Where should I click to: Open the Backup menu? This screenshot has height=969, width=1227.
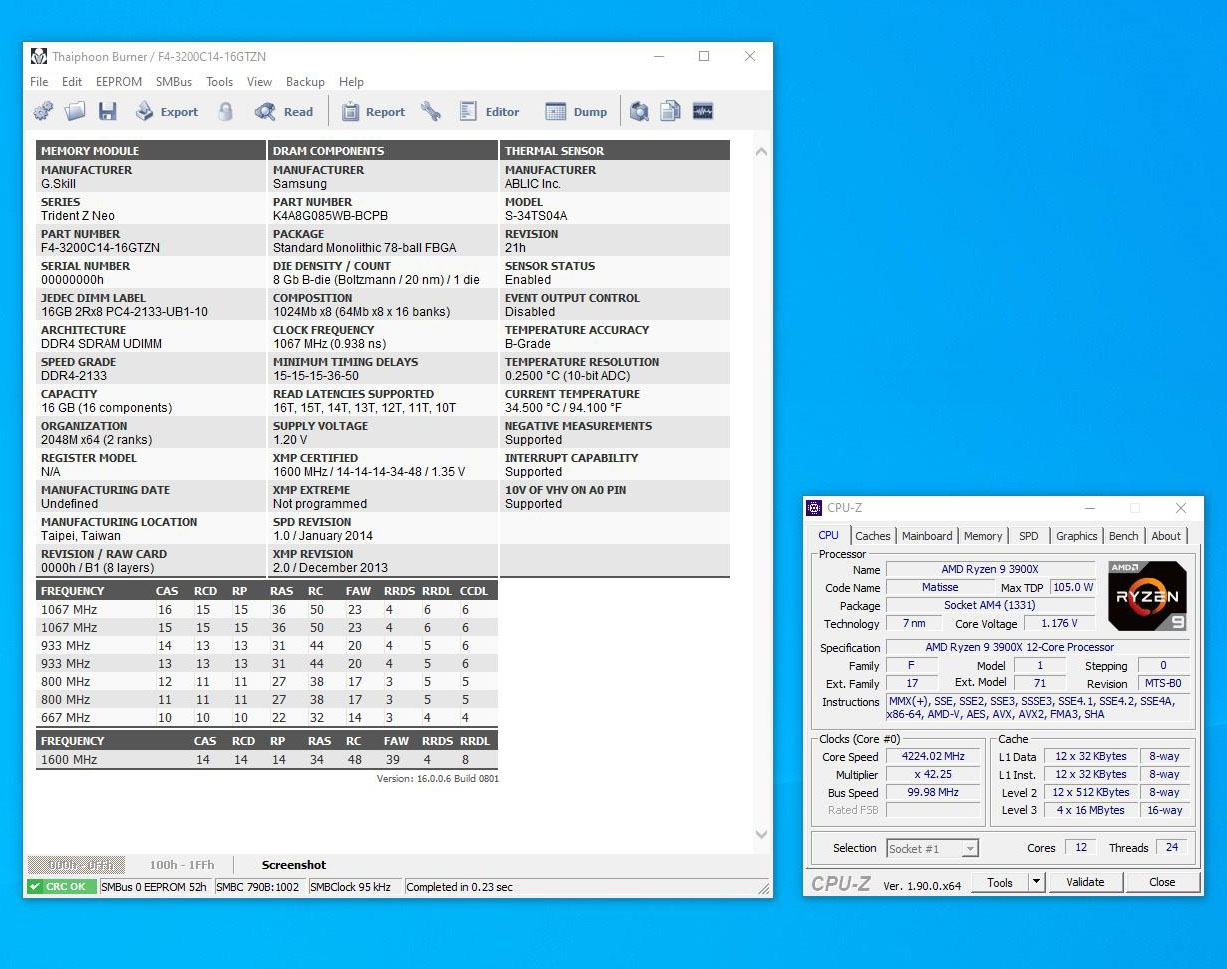click(x=305, y=82)
